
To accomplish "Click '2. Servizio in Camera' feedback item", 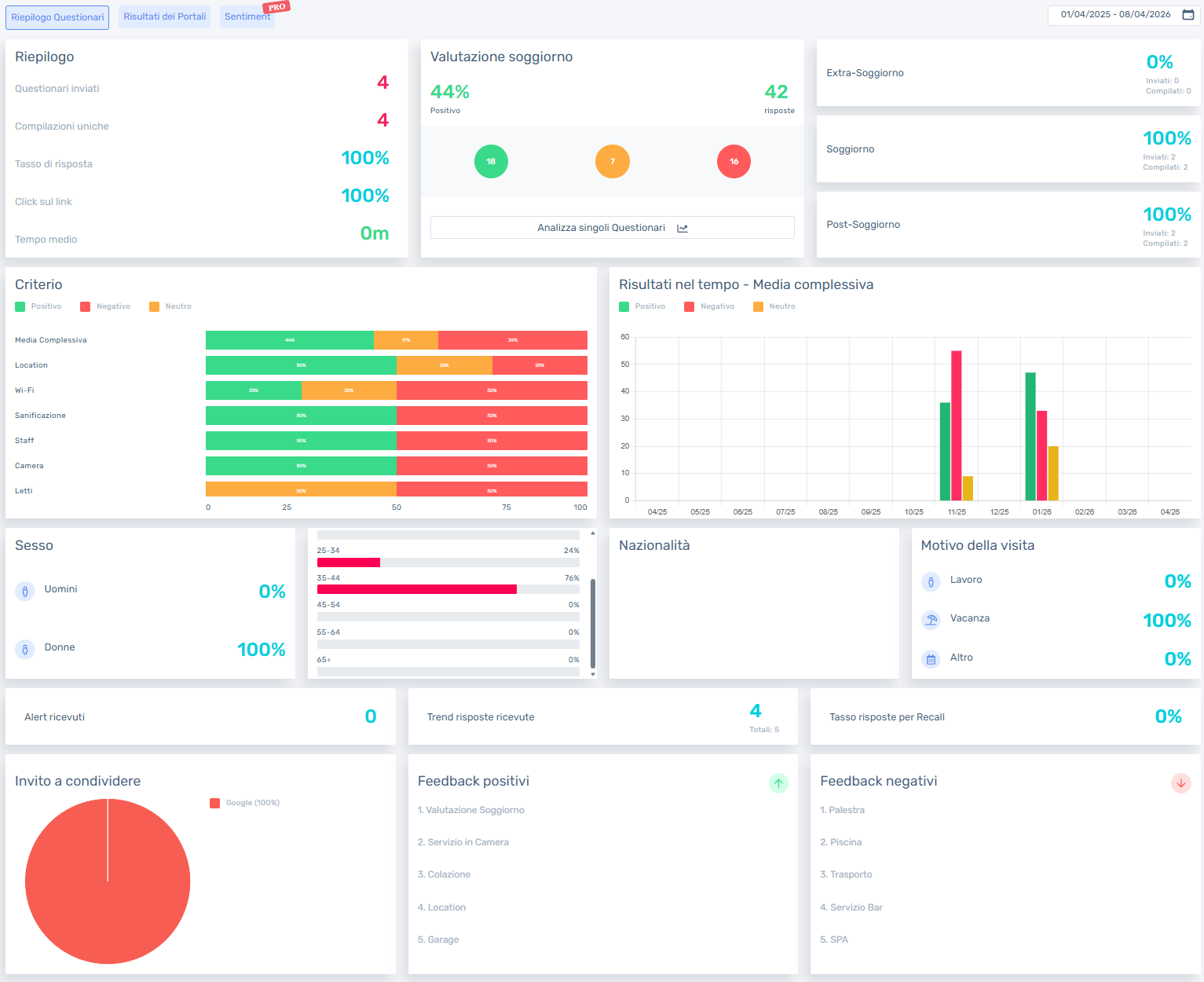I will pos(463,842).
